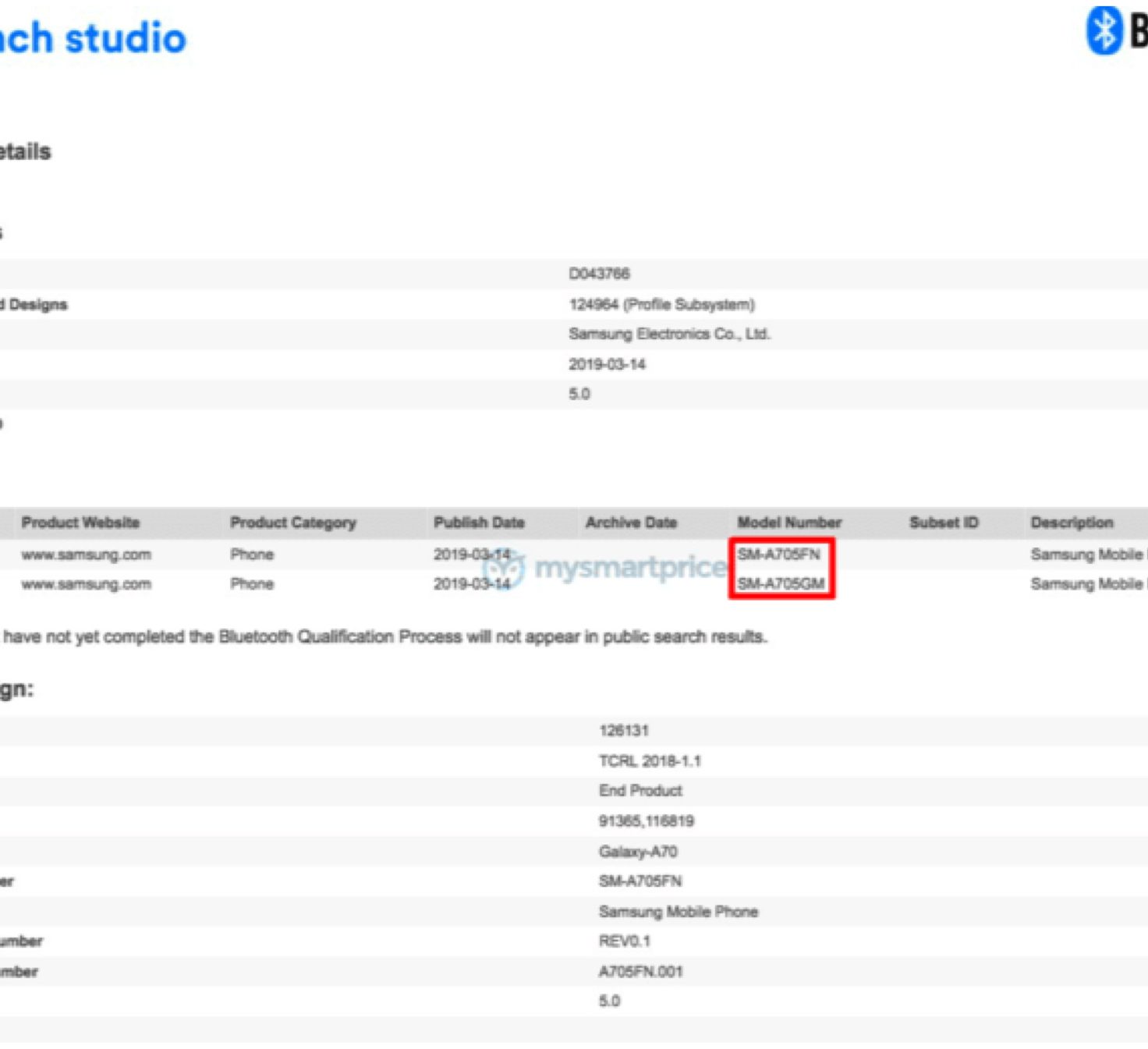This screenshot has width=1148, height=1049.
Task: Click the Description column header
Action: 1072,523
